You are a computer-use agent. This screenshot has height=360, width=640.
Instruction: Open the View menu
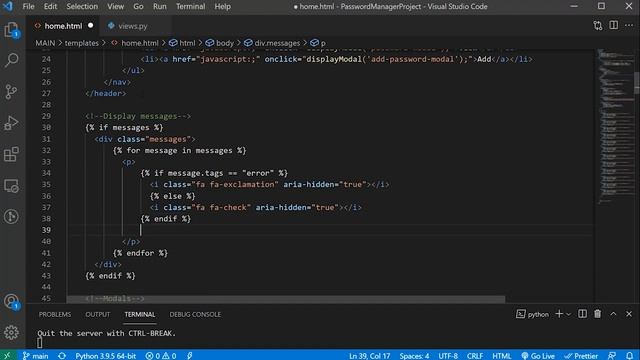click(x=116, y=7)
